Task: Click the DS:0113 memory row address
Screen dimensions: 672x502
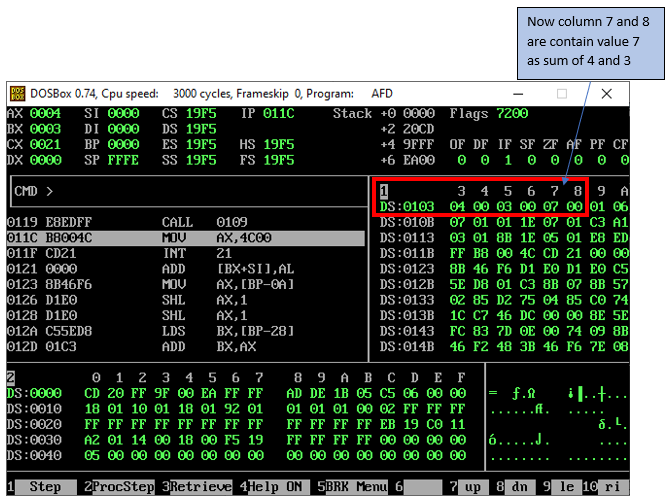Action: (407, 238)
